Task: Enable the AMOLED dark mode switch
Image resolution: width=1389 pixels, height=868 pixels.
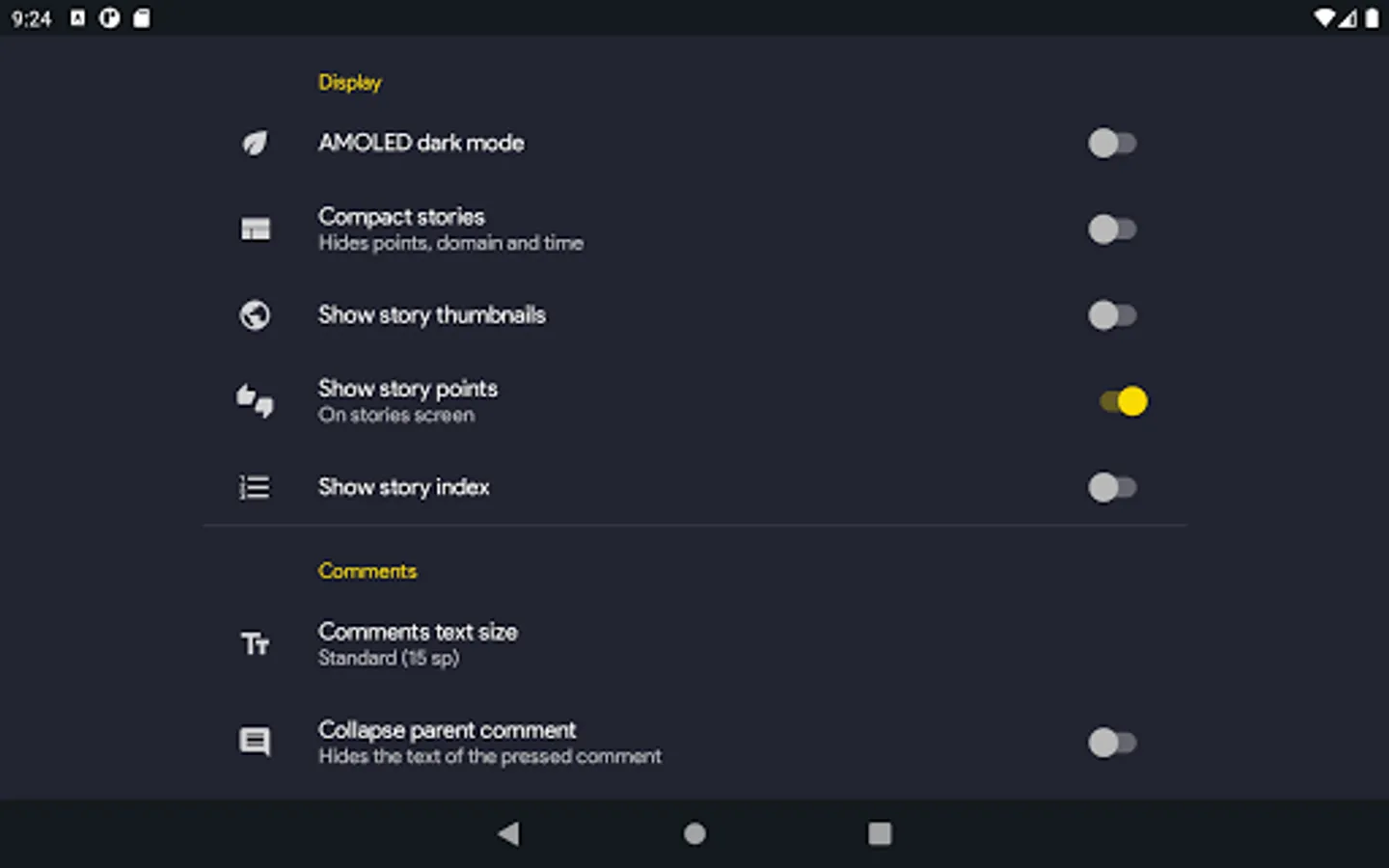Action: pyautogui.click(x=1112, y=144)
